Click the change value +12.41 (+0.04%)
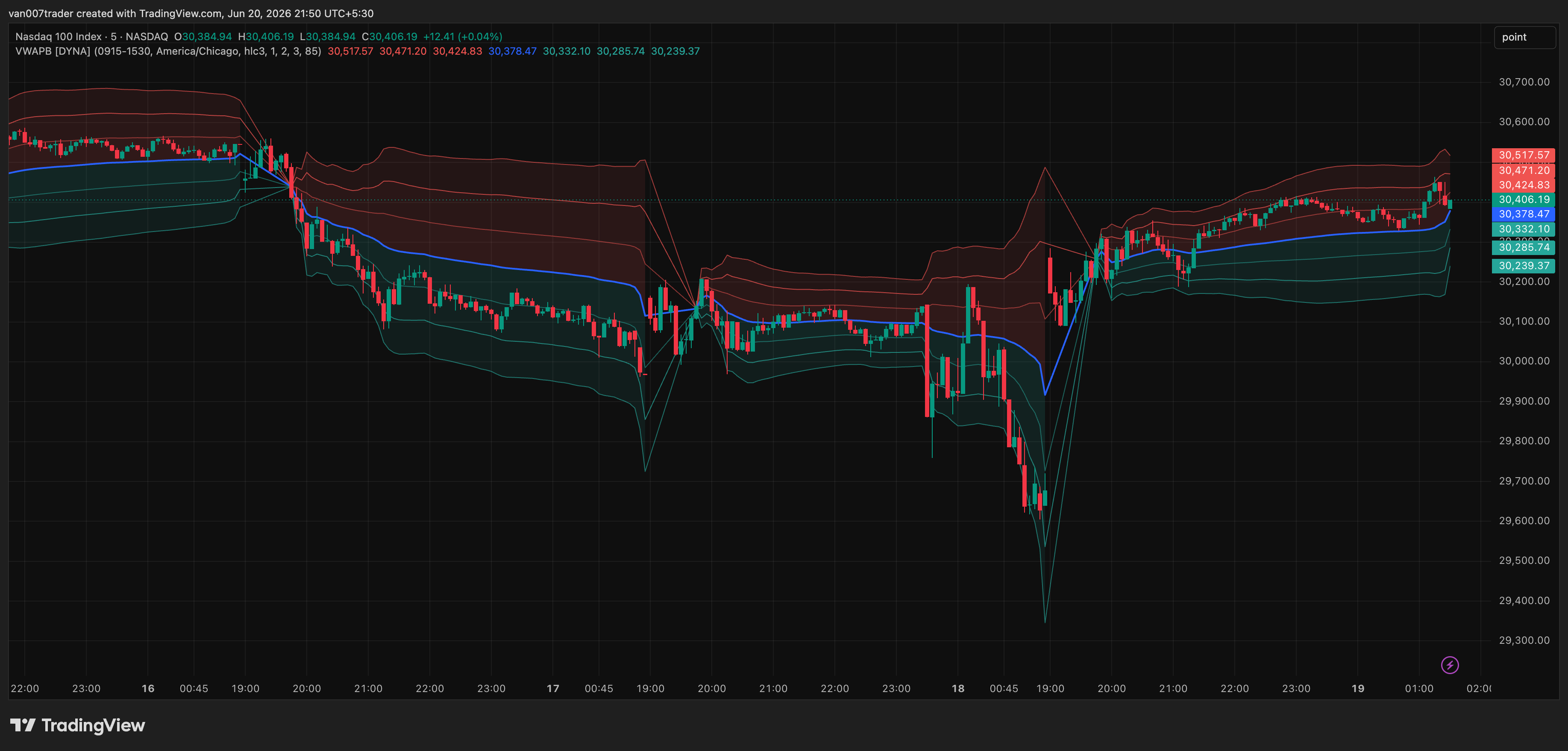 coord(463,36)
